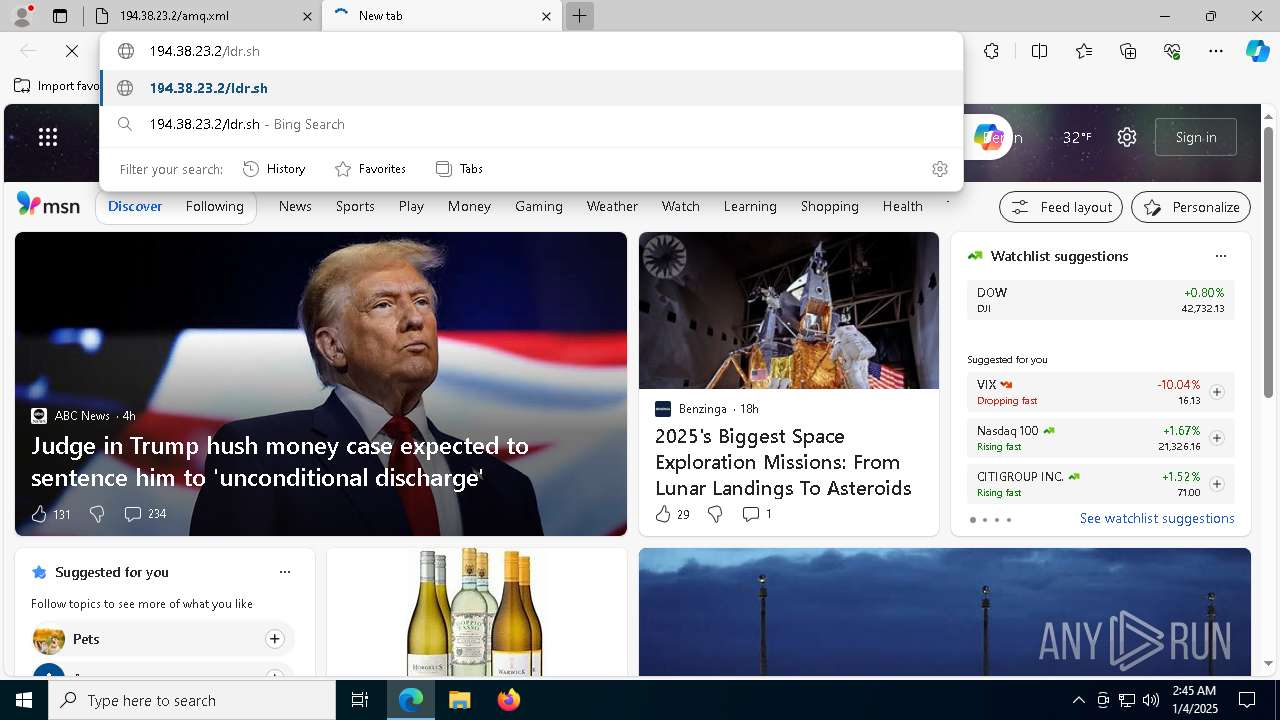Go to Gaming section

pyautogui.click(x=539, y=206)
